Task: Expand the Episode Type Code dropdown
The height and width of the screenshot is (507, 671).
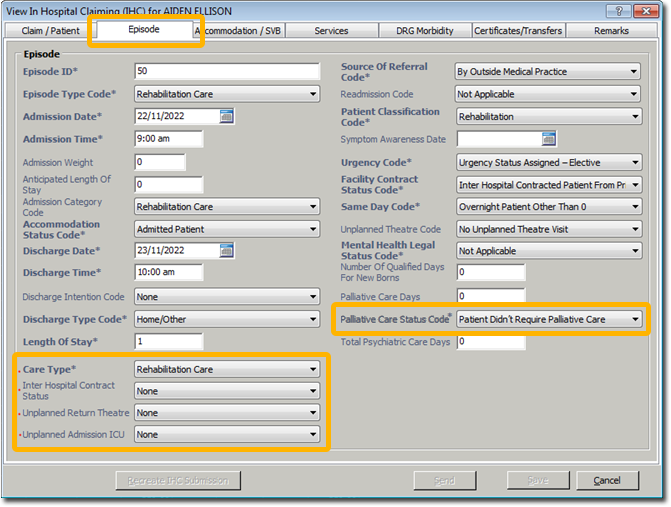Action: click(x=313, y=94)
